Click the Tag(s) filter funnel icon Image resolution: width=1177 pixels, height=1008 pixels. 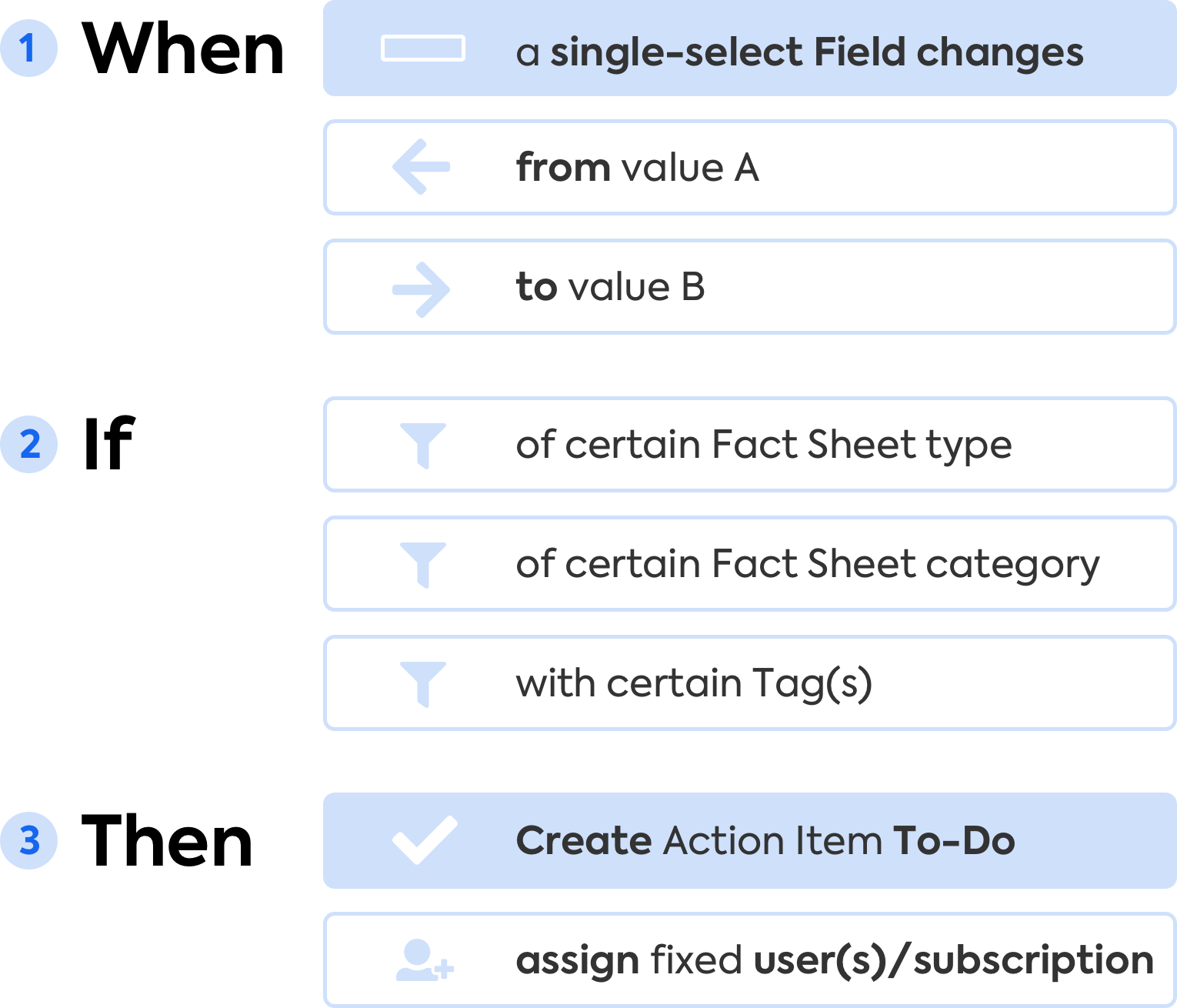pos(422,683)
